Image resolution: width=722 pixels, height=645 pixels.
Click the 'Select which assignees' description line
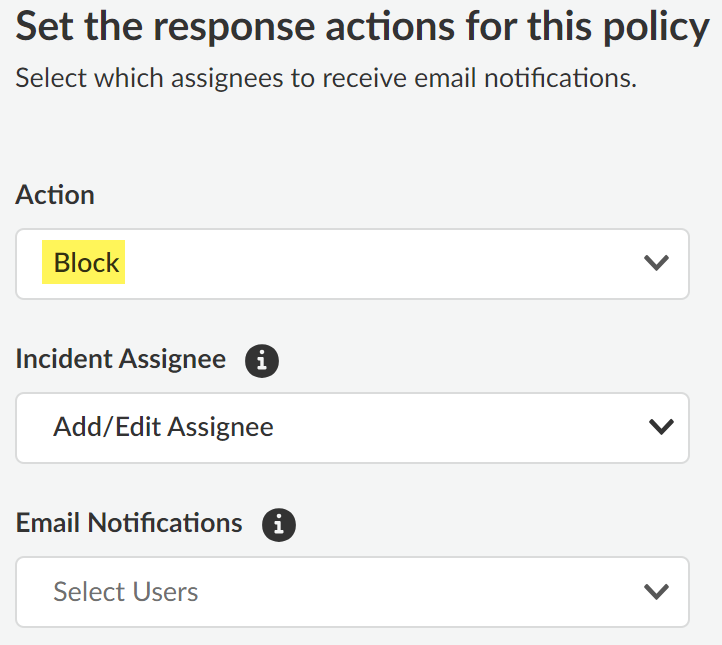pos(326,78)
